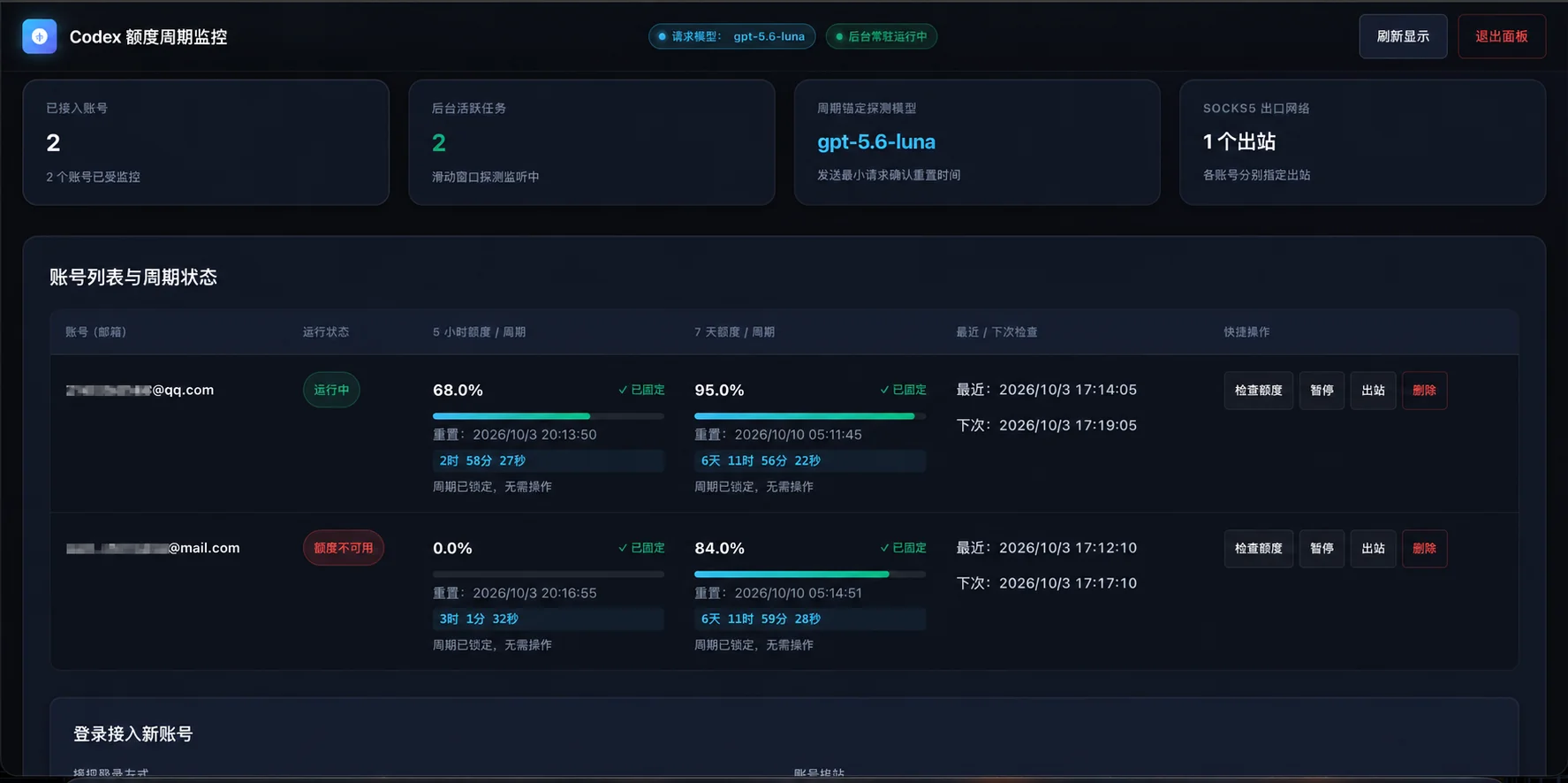
Task: Click the 95.0% quota progress bar
Action: [x=810, y=415]
